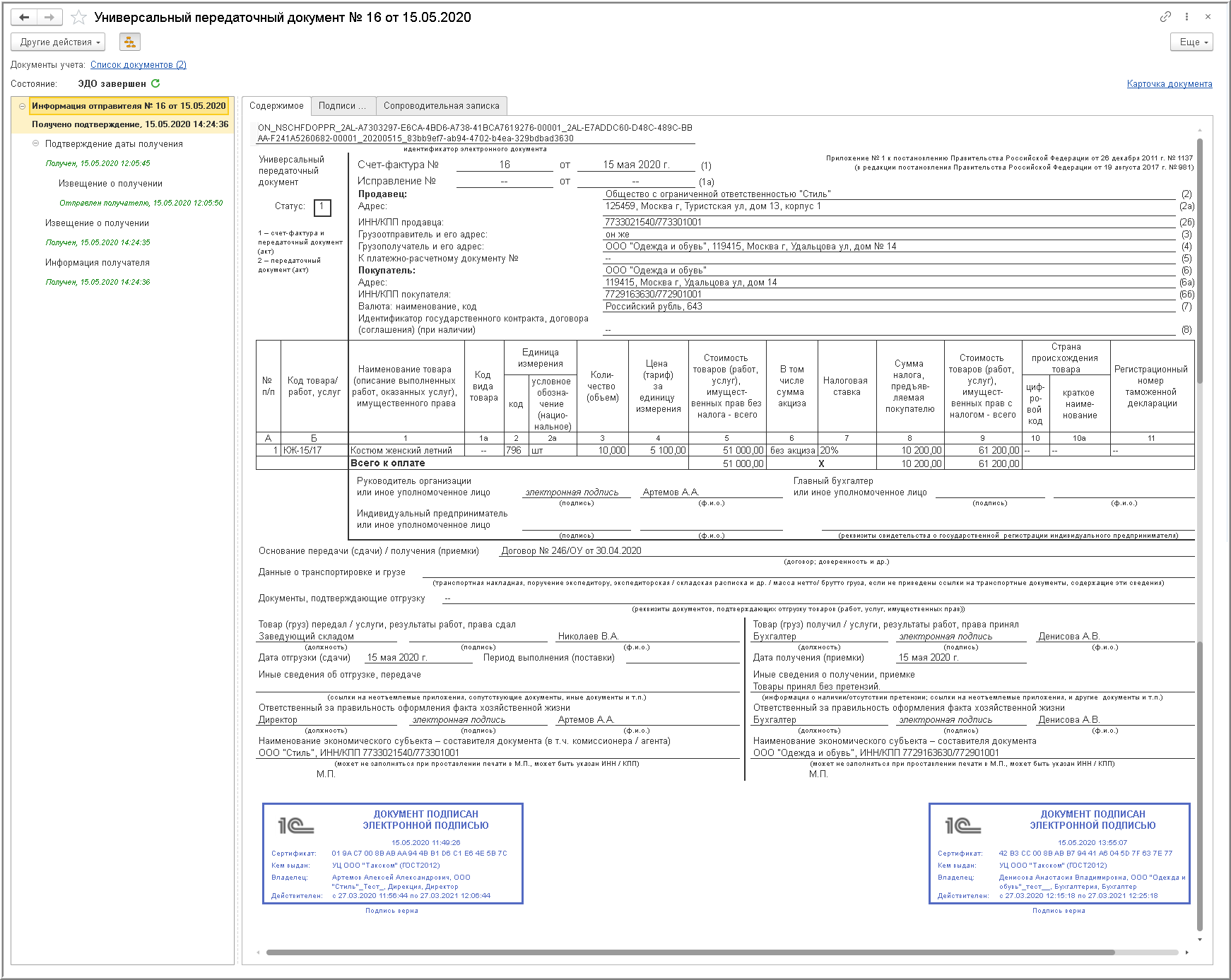Screen dimensions: 1231x980
Task: Go forward with the right arrow button
Action: [x=49, y=17]
